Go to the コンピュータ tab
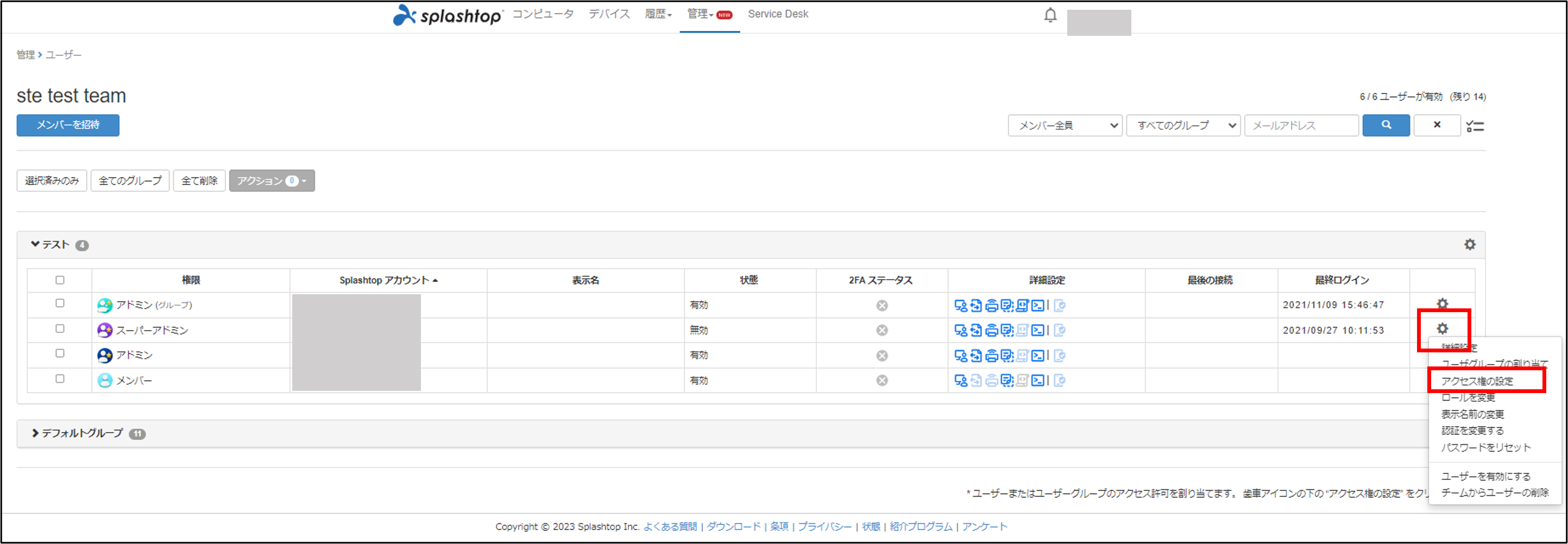 pos(543,14)
